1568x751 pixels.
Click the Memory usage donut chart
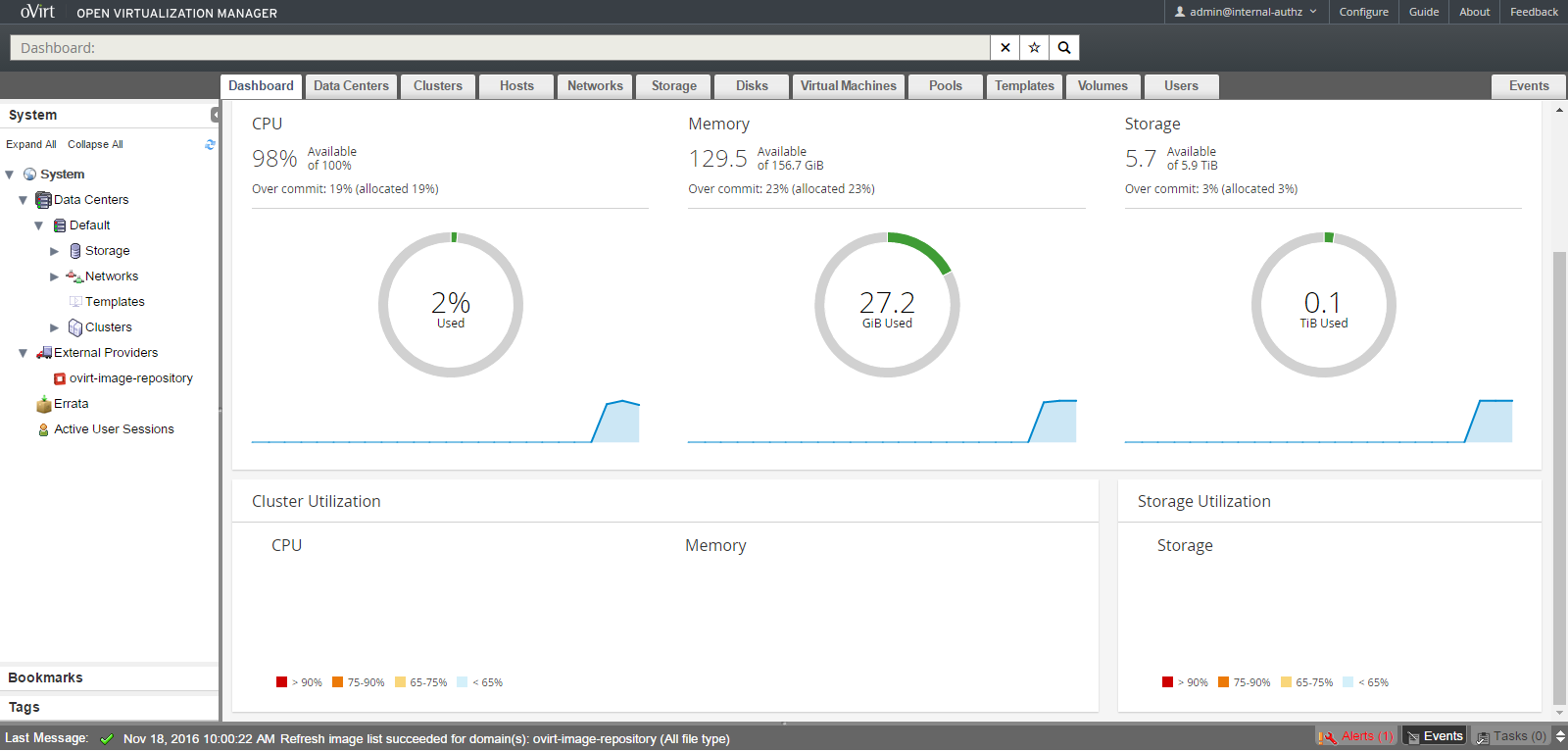[887, 305]
